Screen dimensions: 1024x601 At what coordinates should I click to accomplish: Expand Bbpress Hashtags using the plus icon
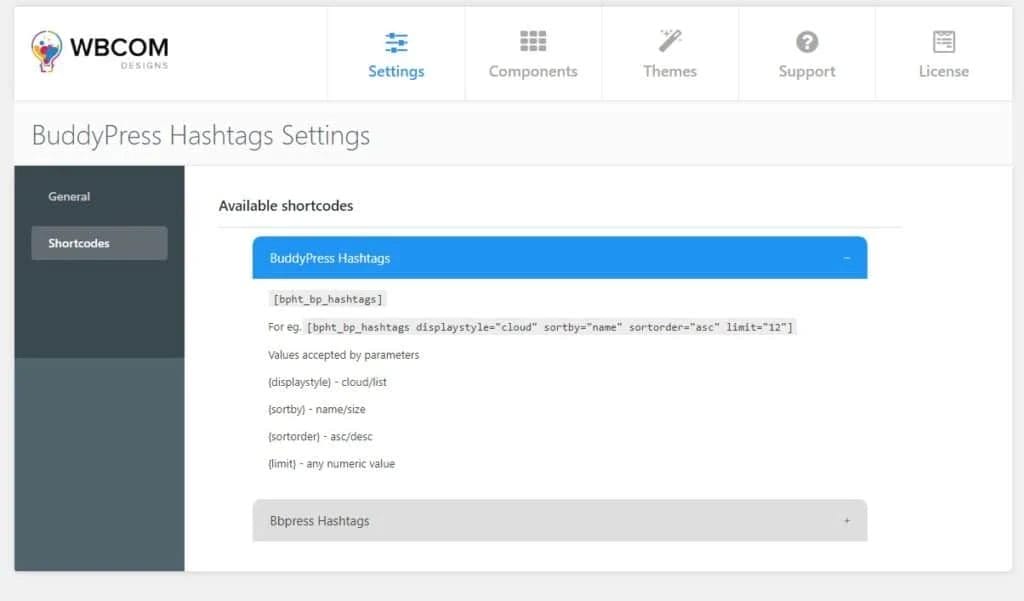pyautogui.click(x=847, y=521)
